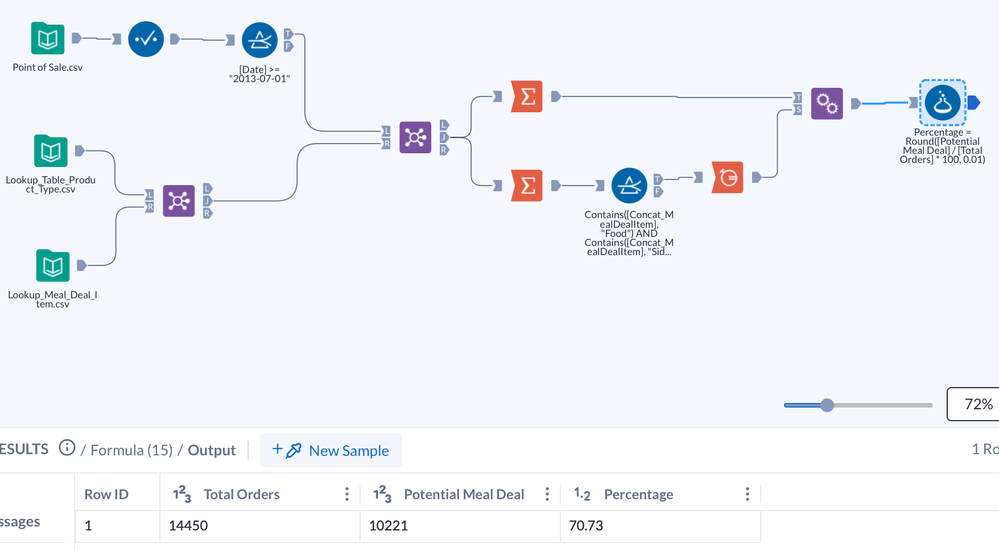Screen dimensions: 999x550
Task: Click the central Join tool icon
Action: click(x=415, y=137)
